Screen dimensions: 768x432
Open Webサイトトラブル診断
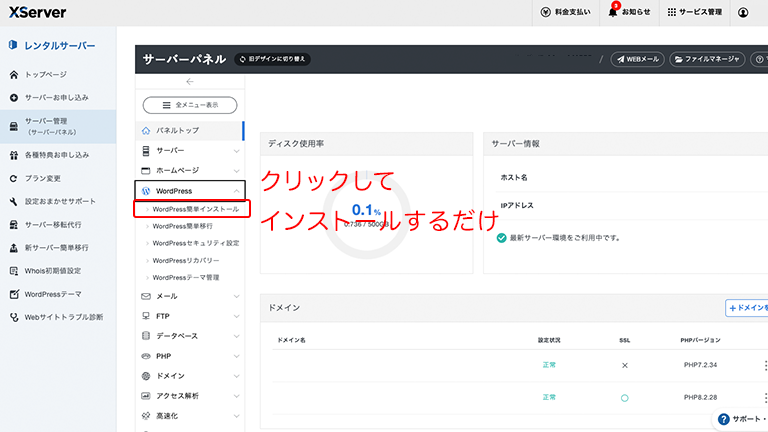coord(64,317)
